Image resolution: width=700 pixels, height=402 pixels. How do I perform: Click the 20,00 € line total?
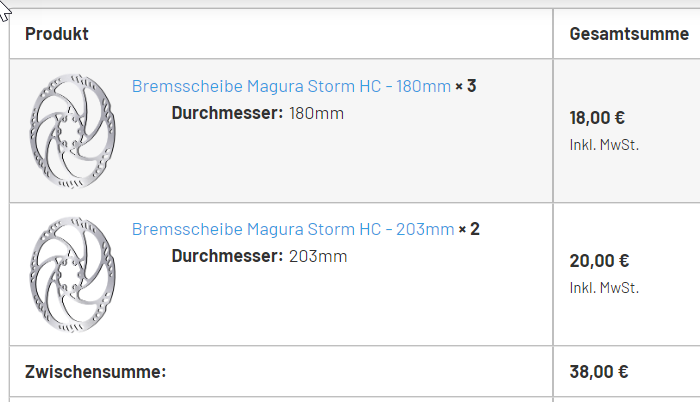coord(599,262)
